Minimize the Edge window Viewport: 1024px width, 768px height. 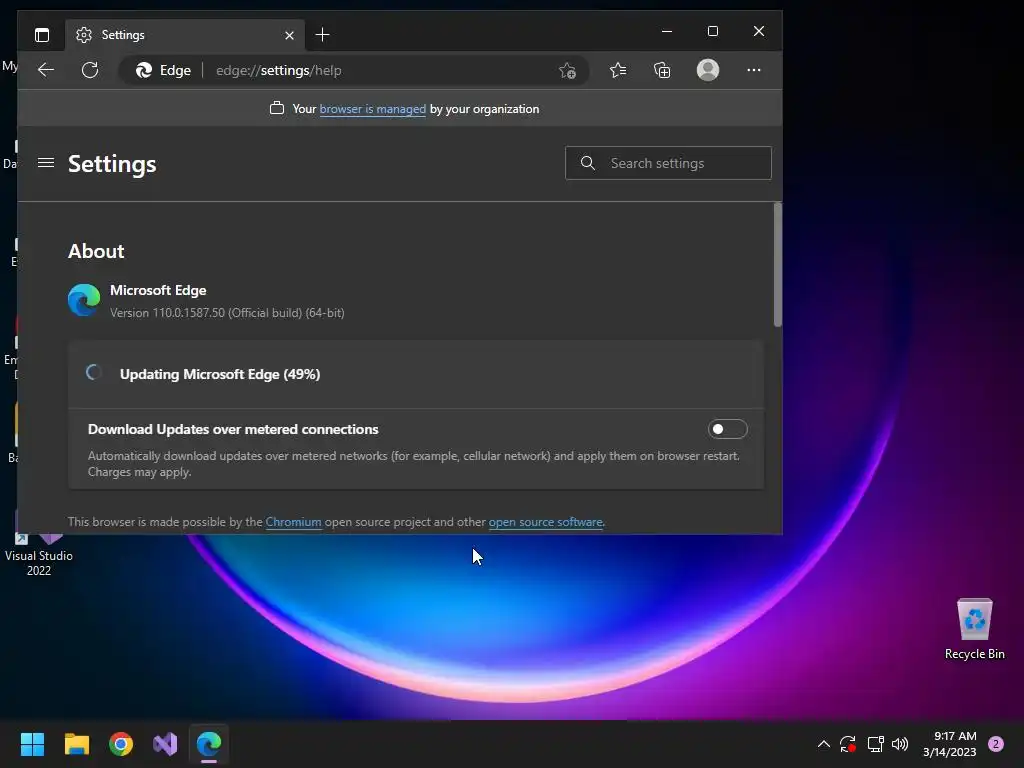point(667,31)
